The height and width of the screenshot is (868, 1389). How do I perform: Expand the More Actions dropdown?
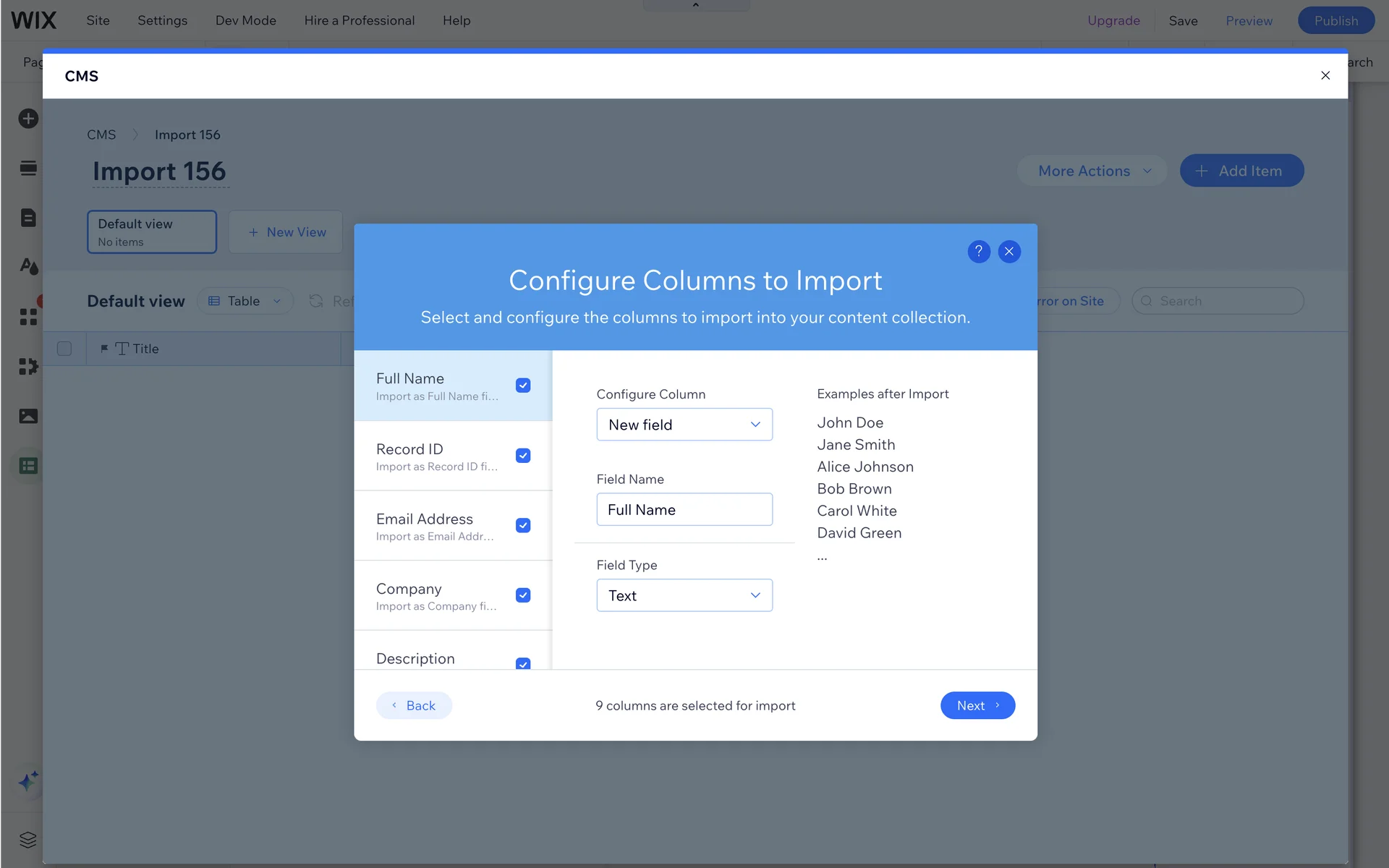tap(1092, 171)
